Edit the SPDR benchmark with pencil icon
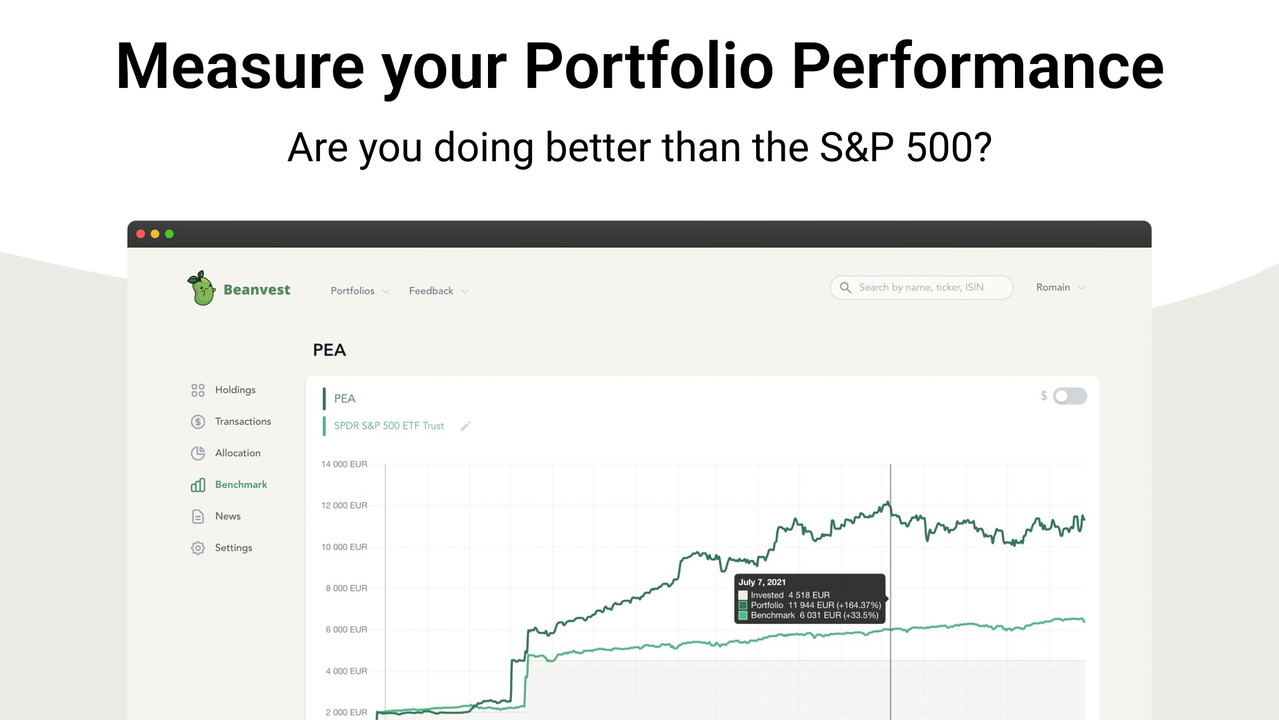The width and height of the screenshot is (1279, 720). tap(465, 426)
